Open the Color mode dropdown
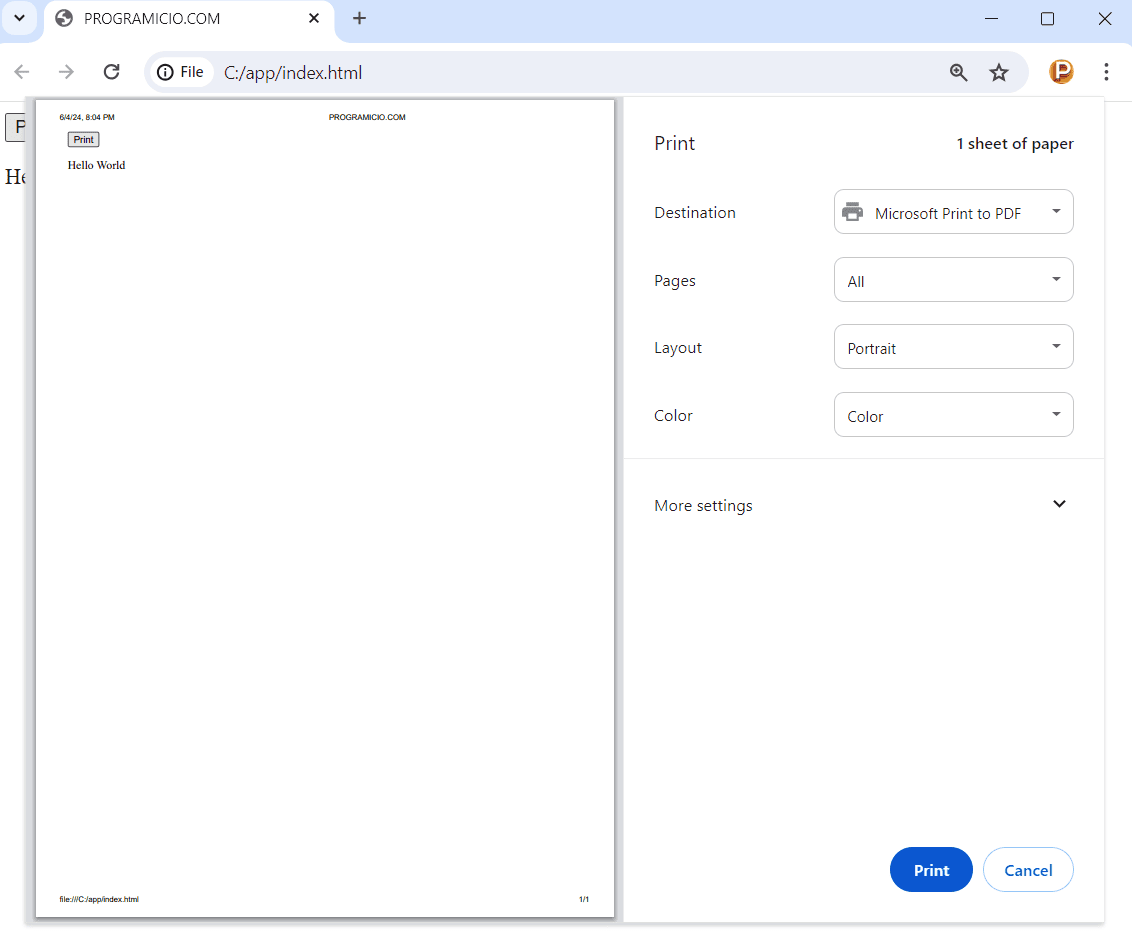Viewport: 1132px width, 935px height. tap(953, 414)
